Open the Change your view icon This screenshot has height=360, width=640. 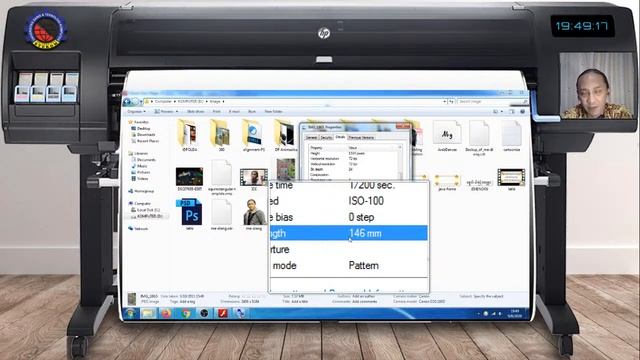pos(496,111)
